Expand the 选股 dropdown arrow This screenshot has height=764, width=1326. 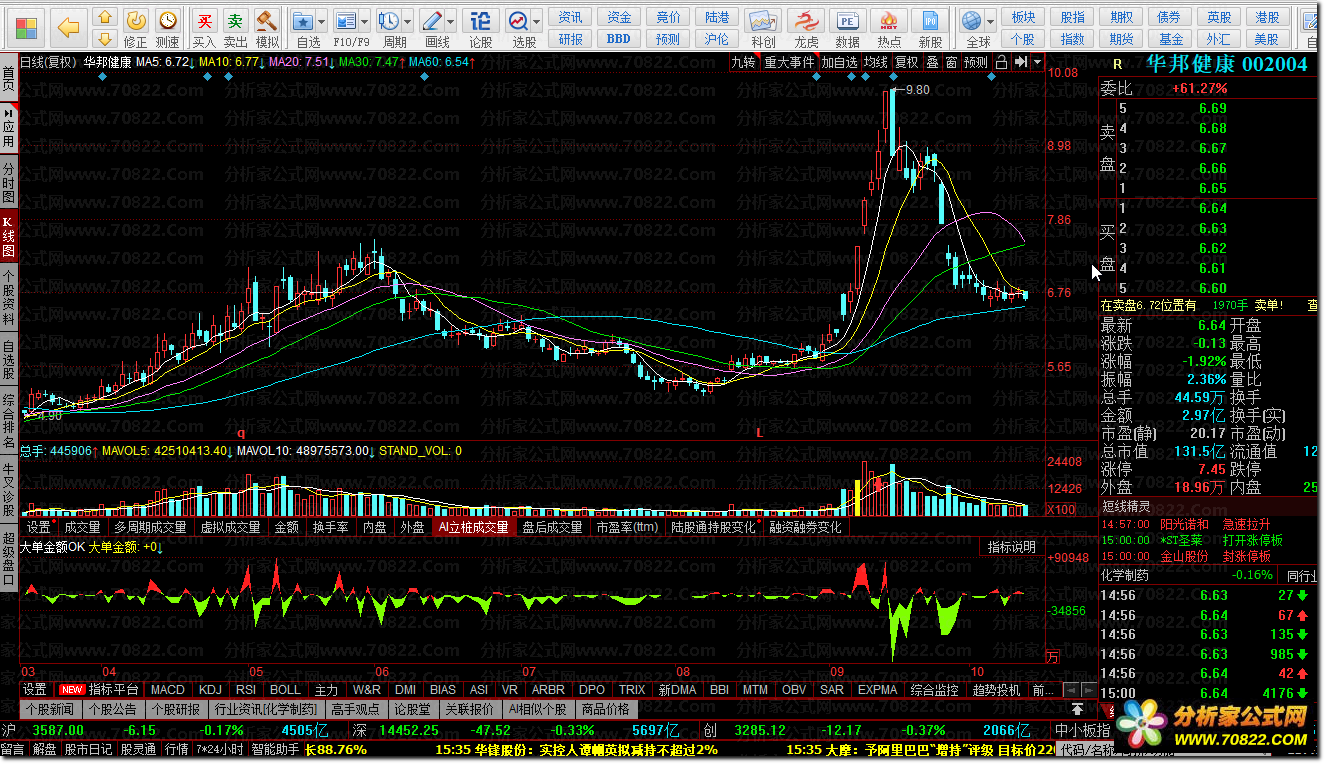click(x=537, y=21)
